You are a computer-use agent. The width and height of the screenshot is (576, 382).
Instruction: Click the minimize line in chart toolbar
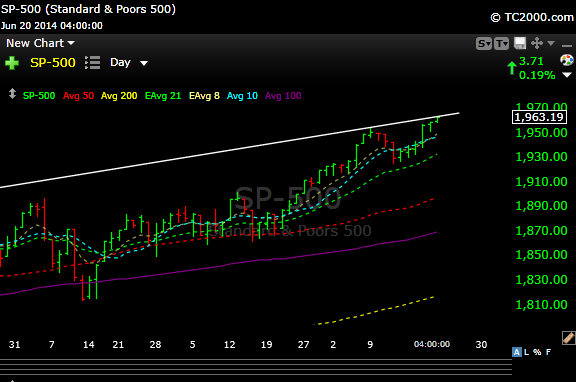click(567, 46)
